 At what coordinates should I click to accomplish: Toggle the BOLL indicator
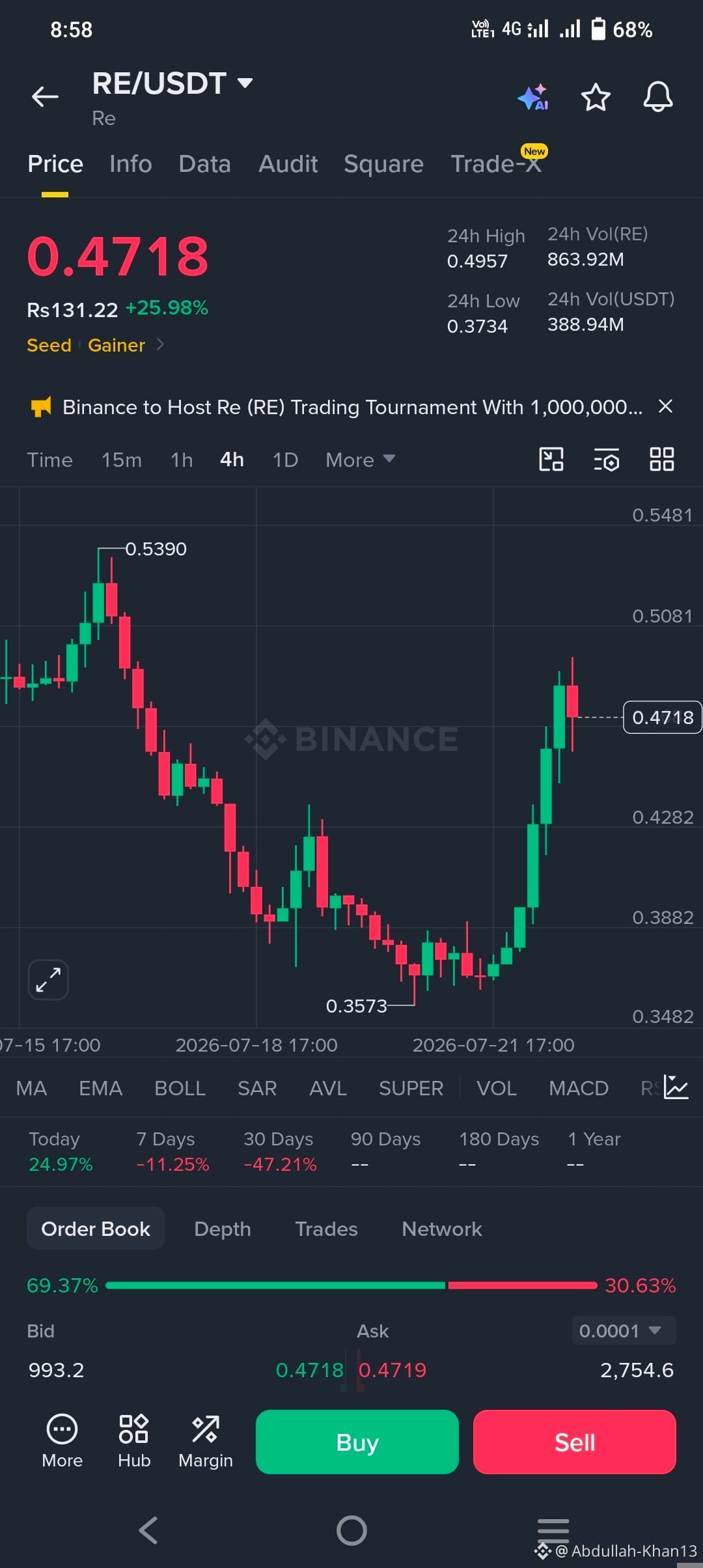180,1087
